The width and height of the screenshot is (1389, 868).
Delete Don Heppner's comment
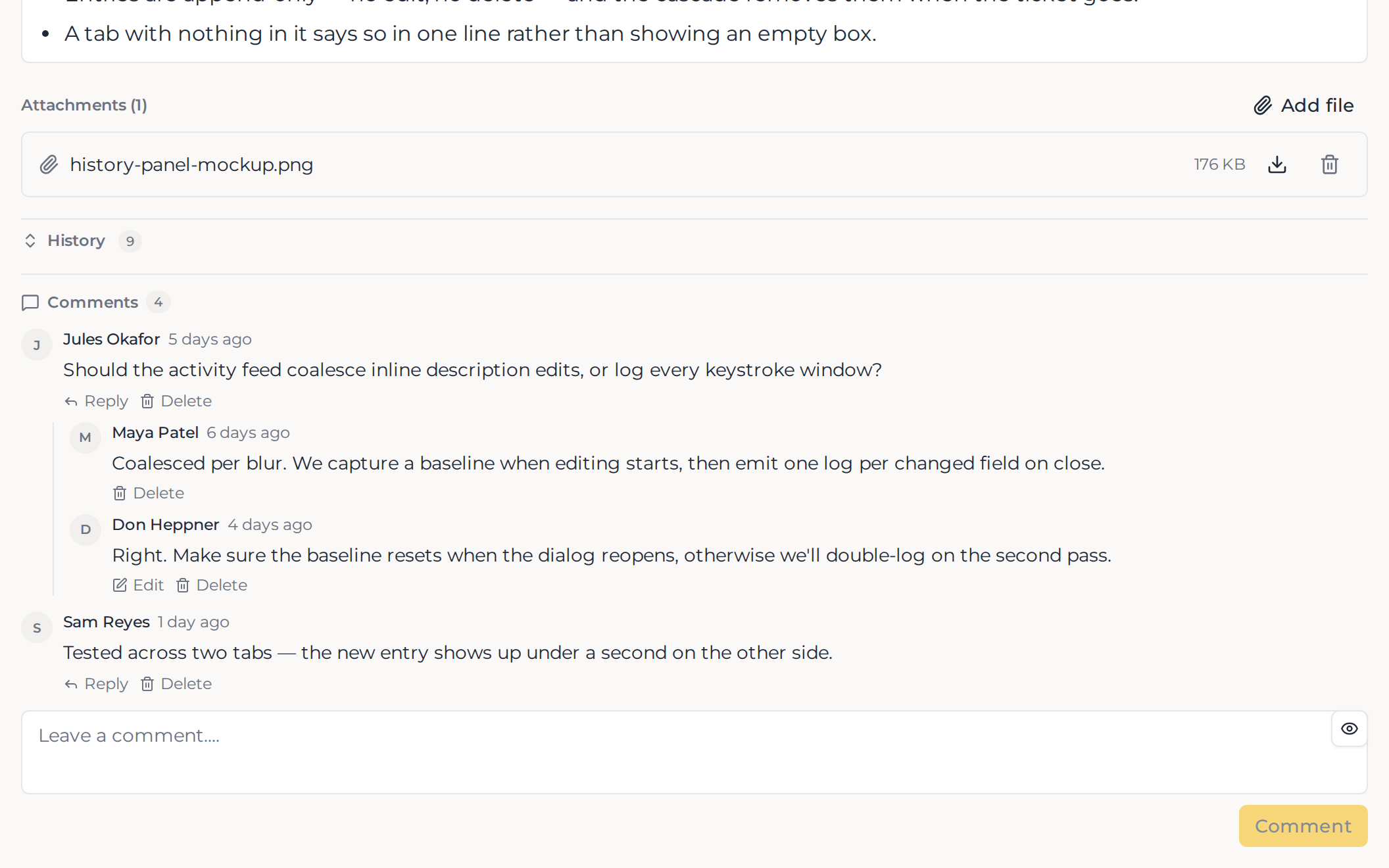point(212,585)
